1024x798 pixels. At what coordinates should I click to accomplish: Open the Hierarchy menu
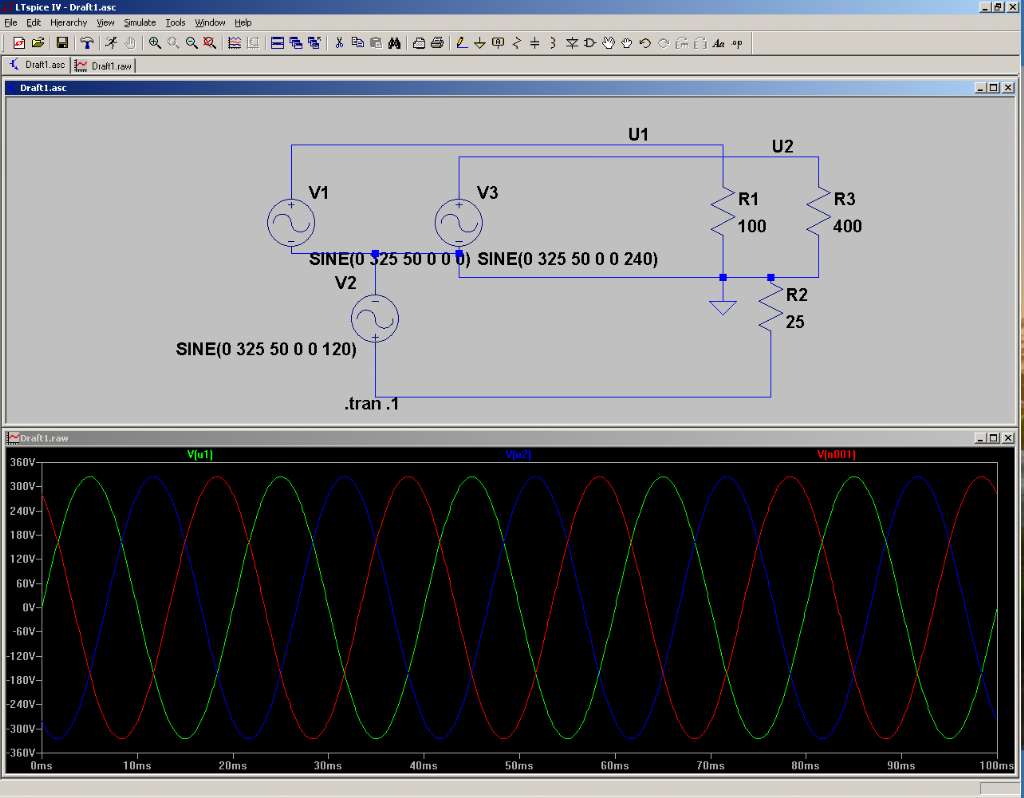[68, 22]
